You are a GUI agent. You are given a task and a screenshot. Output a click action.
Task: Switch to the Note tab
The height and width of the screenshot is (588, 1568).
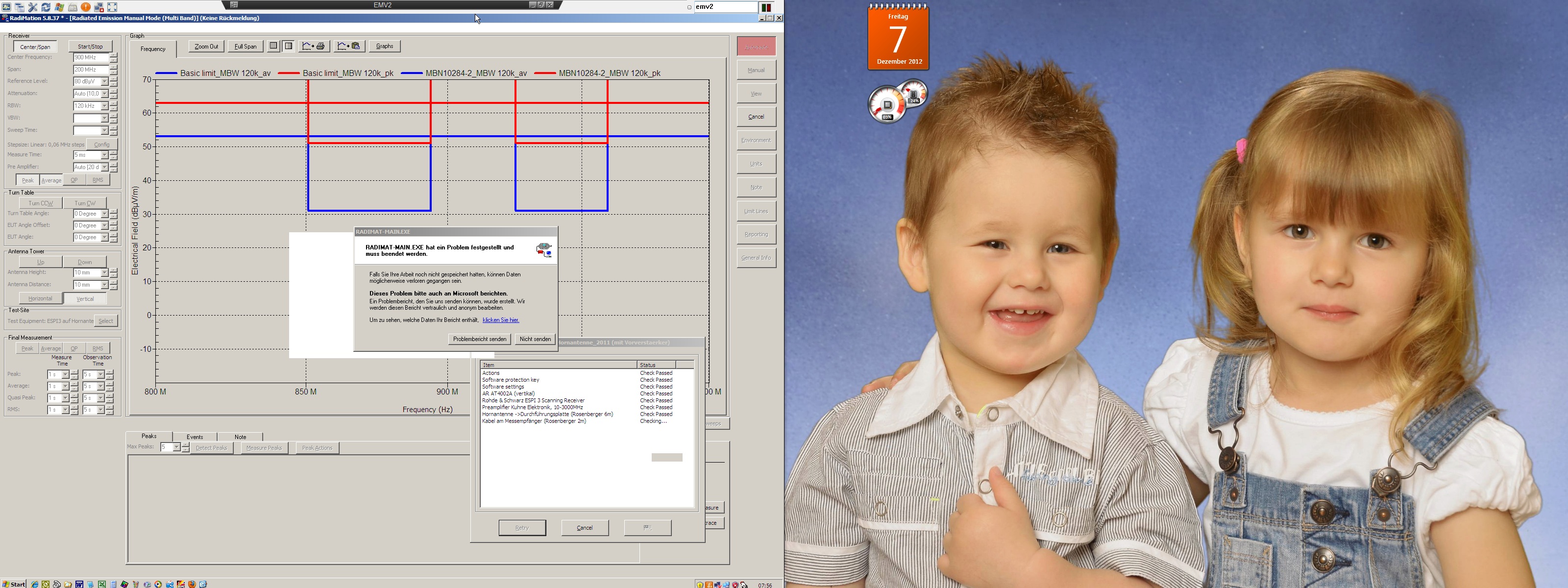click(241, 437)
